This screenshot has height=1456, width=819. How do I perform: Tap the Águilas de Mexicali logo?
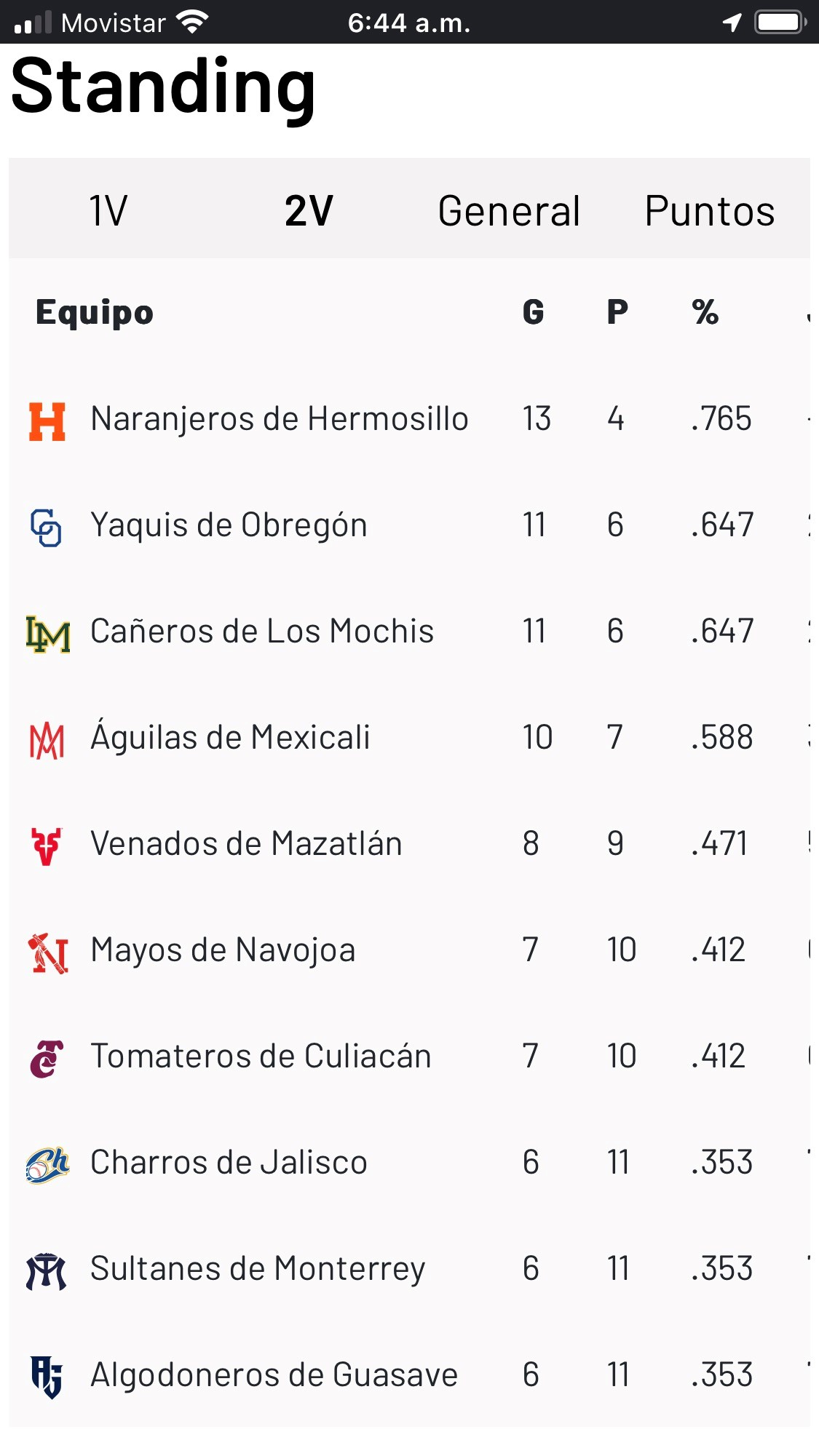[47, 741]
